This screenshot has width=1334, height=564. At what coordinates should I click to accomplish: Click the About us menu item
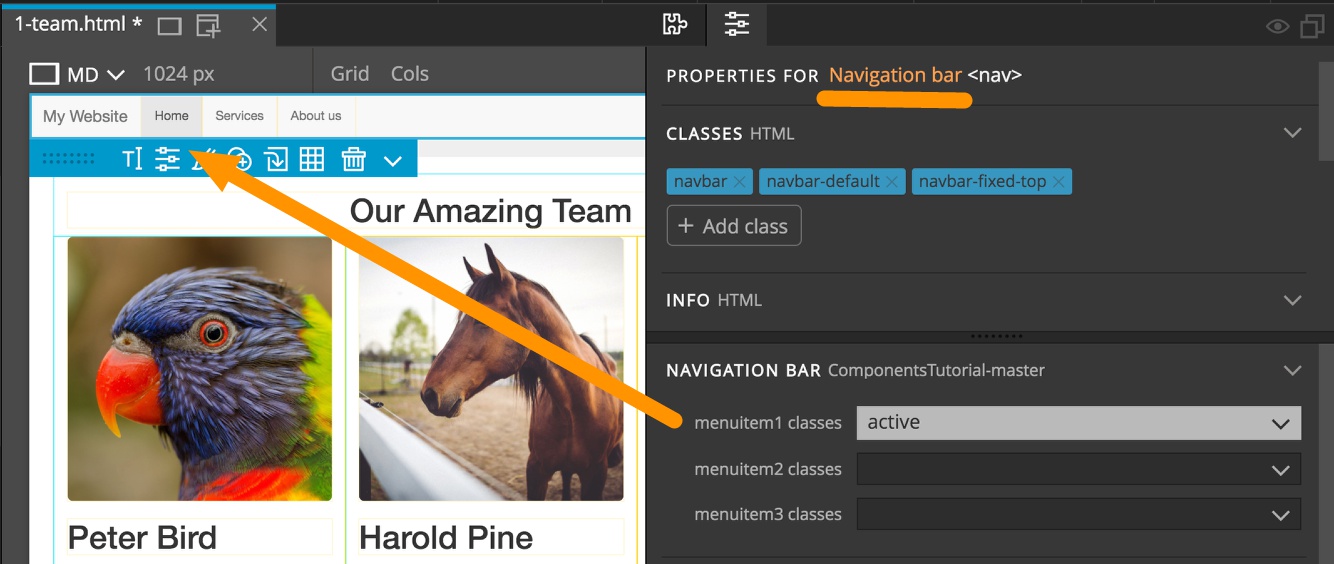(x=316, y=116)
